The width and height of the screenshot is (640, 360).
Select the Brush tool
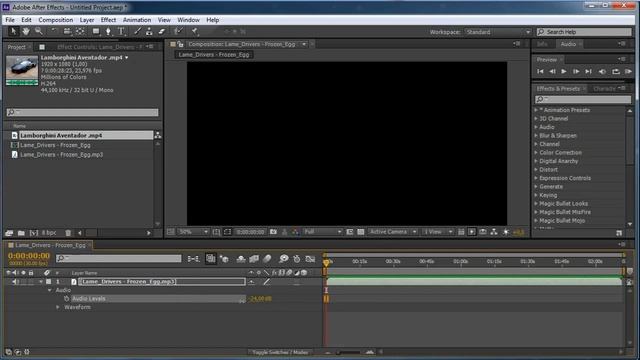pyautogui.click(x=137, y=31)
